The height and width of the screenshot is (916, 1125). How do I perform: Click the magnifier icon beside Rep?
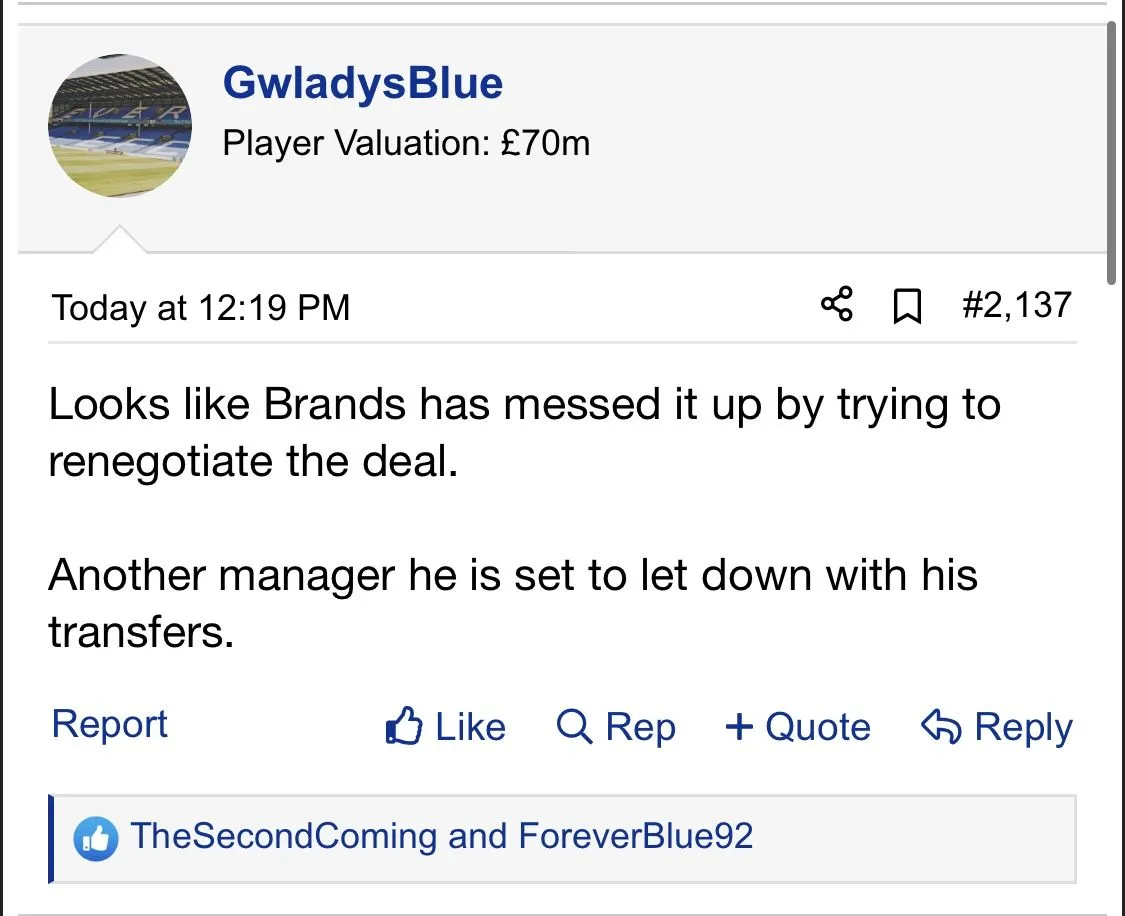[x=574, y=727]
